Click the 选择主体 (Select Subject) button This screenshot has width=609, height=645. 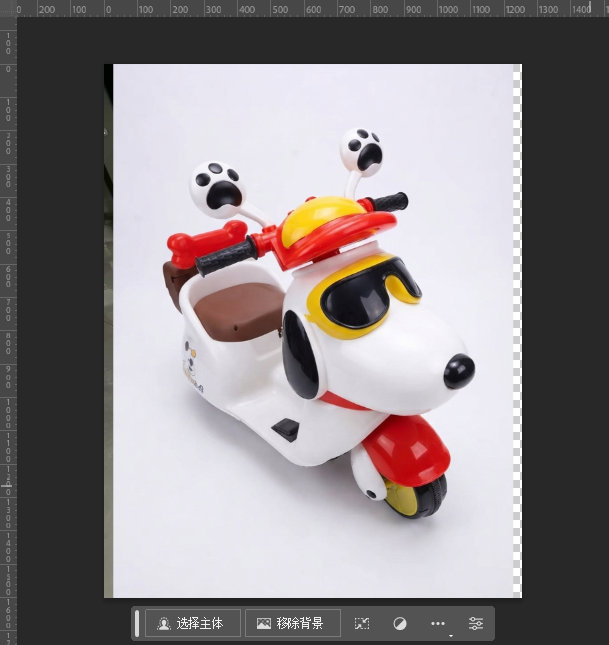click(193, 624)
